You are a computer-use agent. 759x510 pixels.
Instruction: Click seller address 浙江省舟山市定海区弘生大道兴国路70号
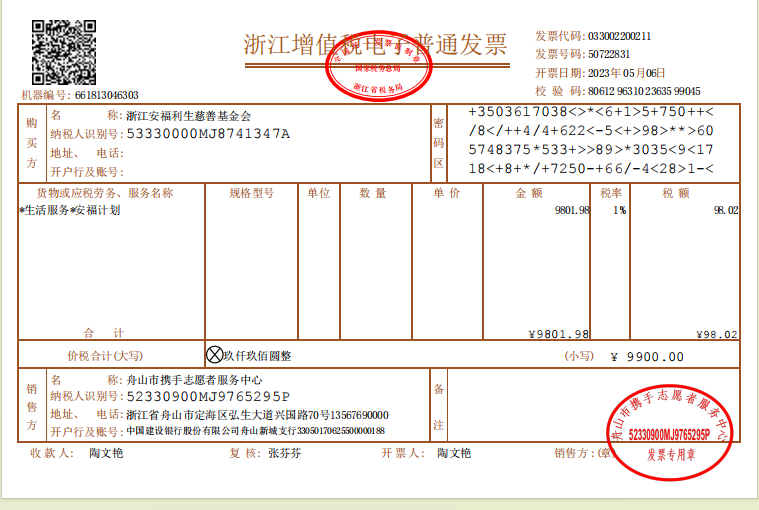(x=228, y=415)
